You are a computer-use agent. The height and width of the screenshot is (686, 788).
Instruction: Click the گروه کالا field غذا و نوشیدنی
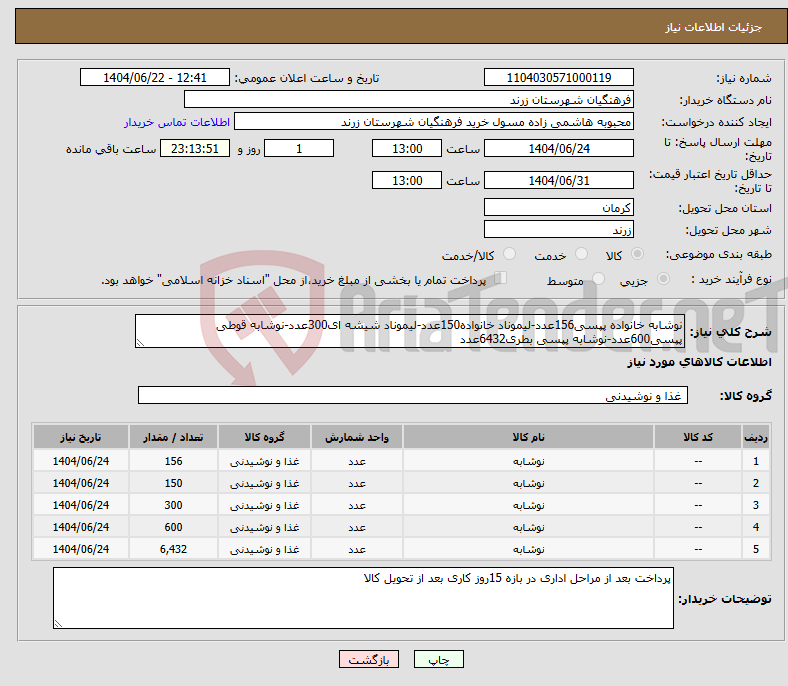[x=412, y=396]
